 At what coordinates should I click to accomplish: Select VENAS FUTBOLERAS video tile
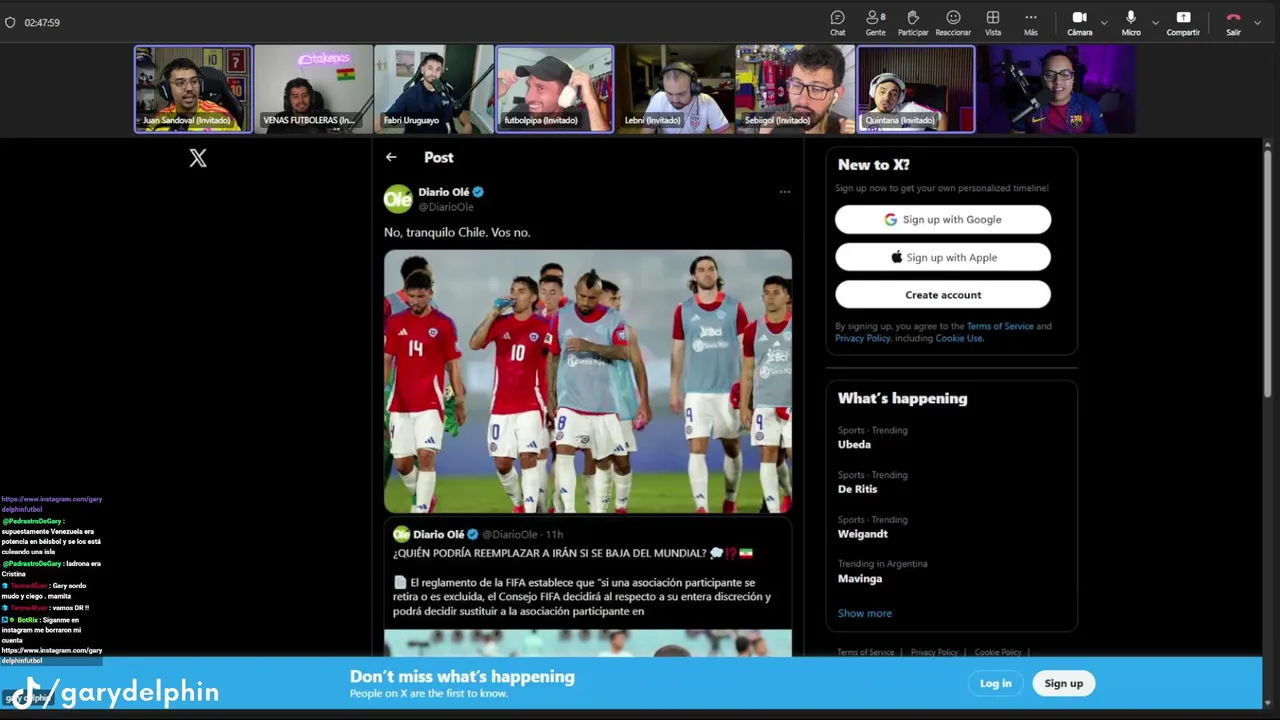[313, 89]
